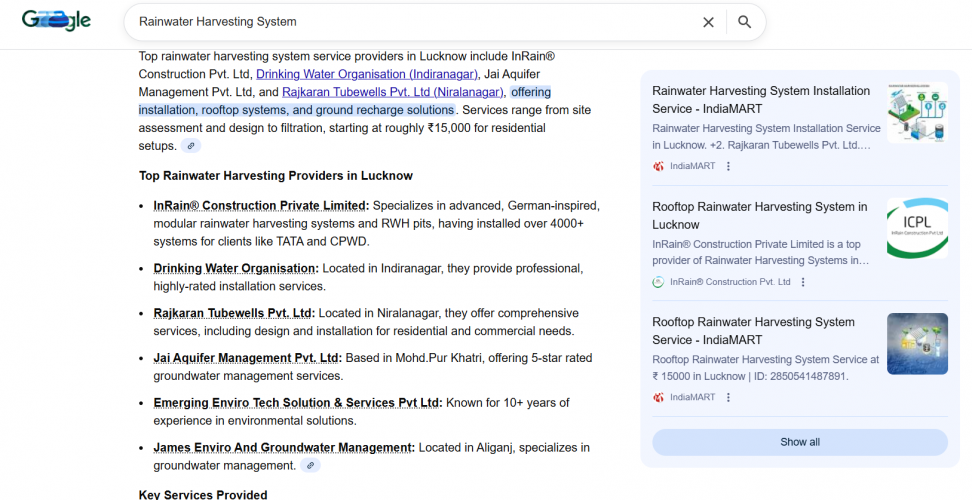972x500 pixels.
Task: Open Rooftop Rainwater Harvesting System in Lucknow
Action: point(760,216)
